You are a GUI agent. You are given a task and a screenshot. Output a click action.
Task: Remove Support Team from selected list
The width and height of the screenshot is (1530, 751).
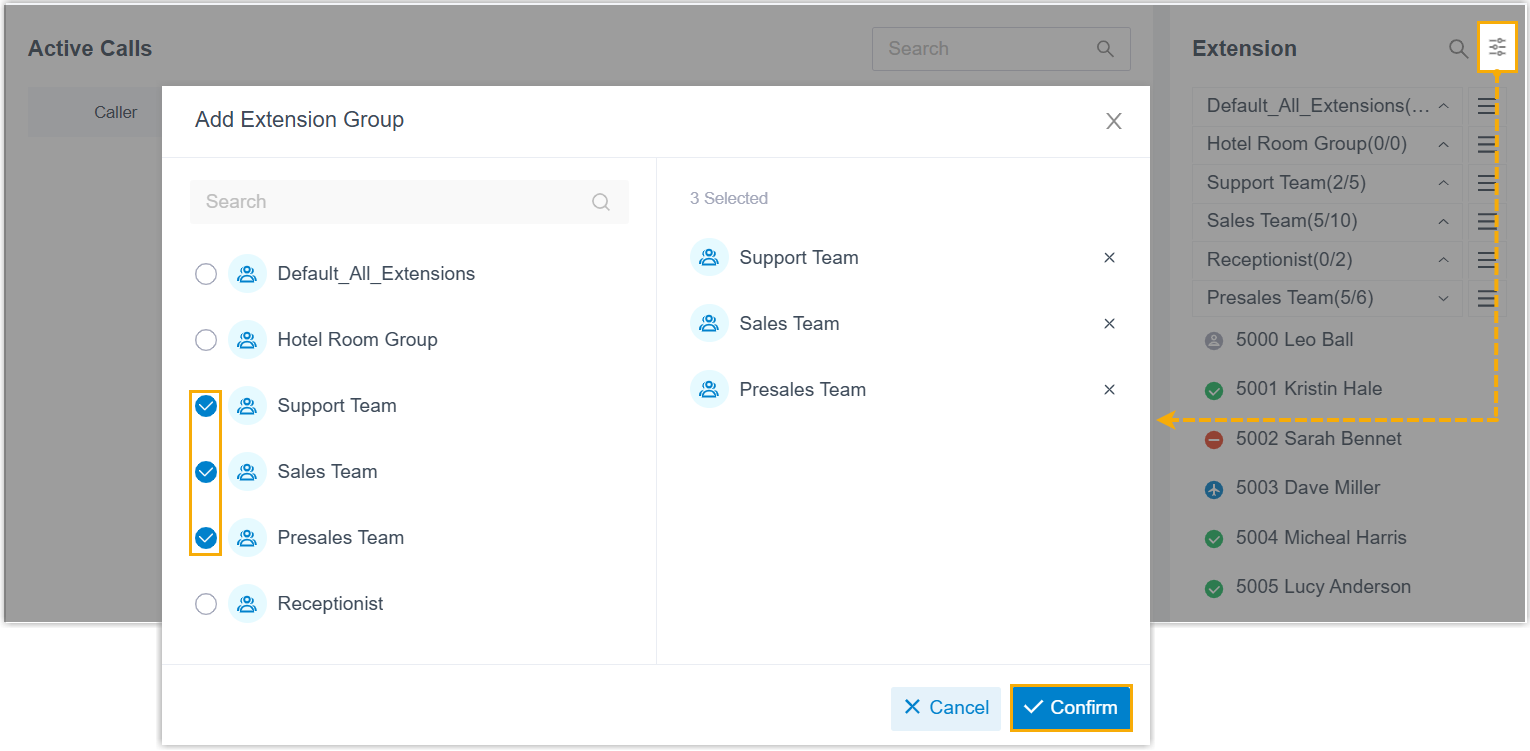pyautogui.click(x=1109, y=258)
